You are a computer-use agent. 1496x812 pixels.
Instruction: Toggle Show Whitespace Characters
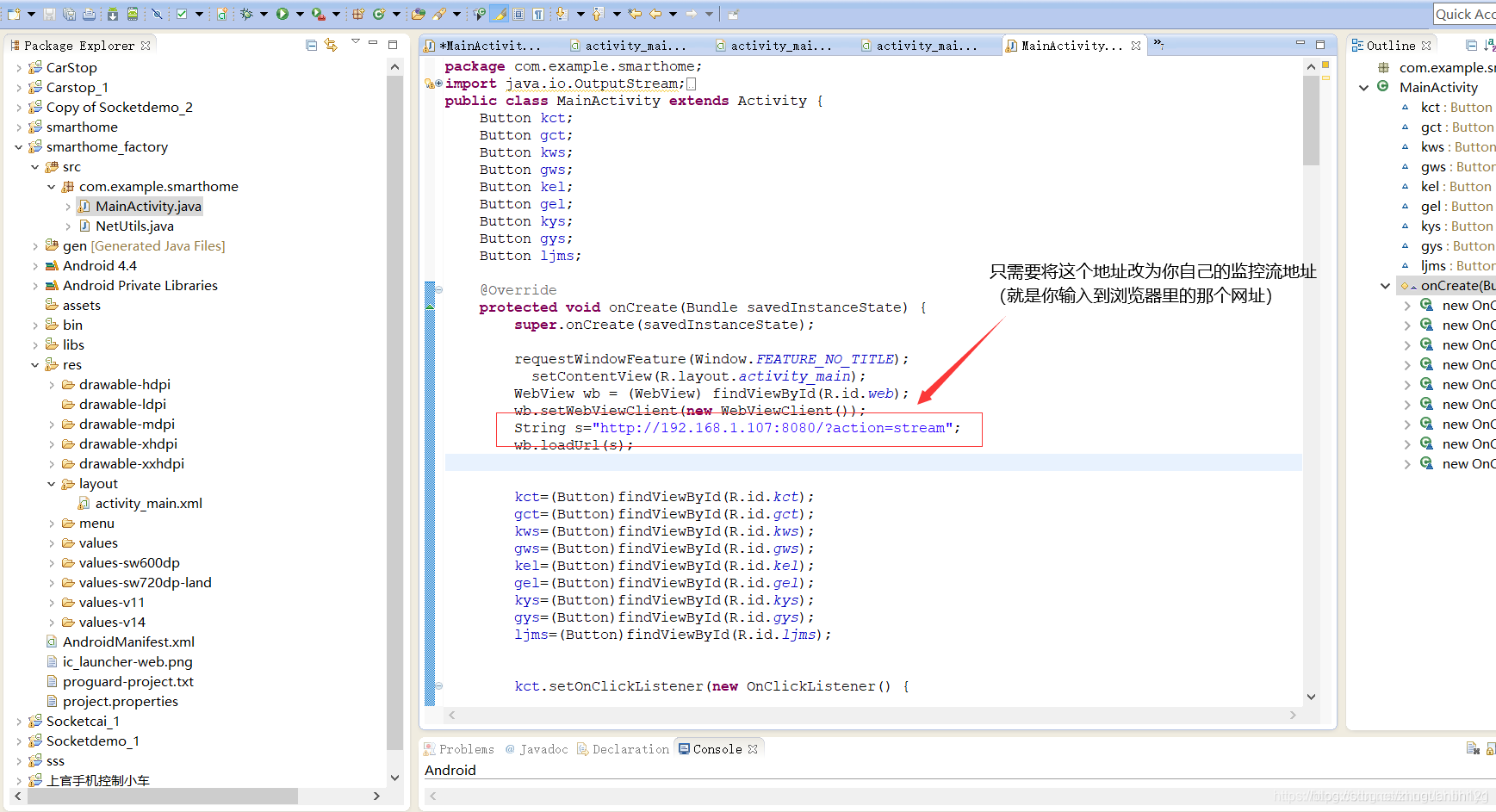[537, 14]
